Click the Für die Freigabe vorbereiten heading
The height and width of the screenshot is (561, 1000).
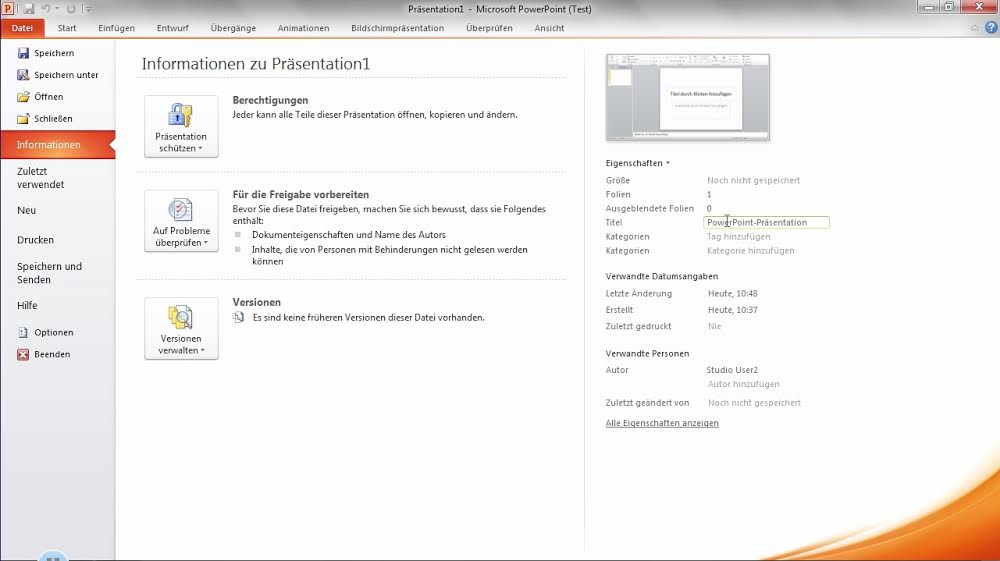pos(301,194)
